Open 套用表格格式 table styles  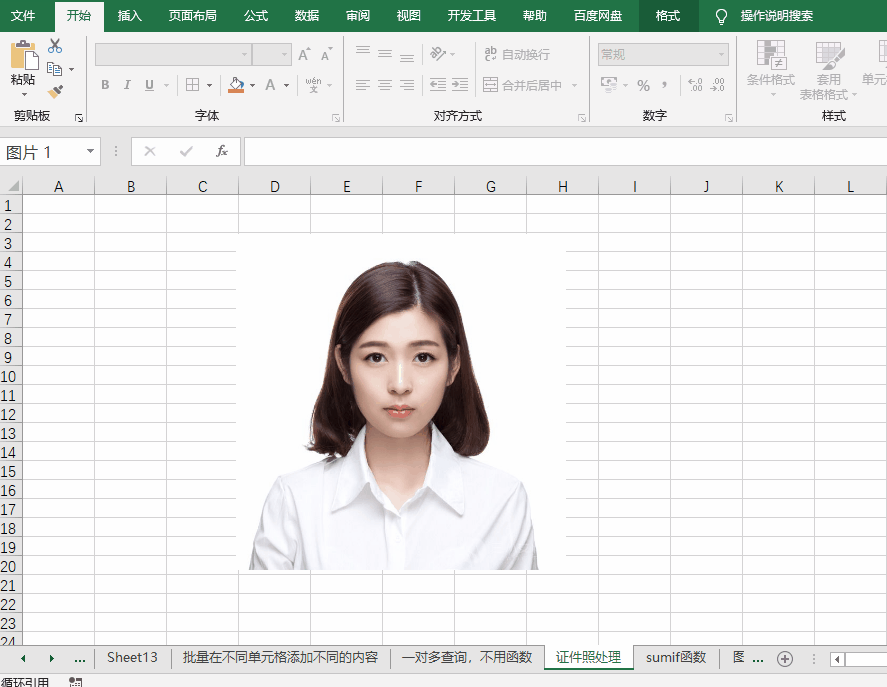tap(828, 70)
